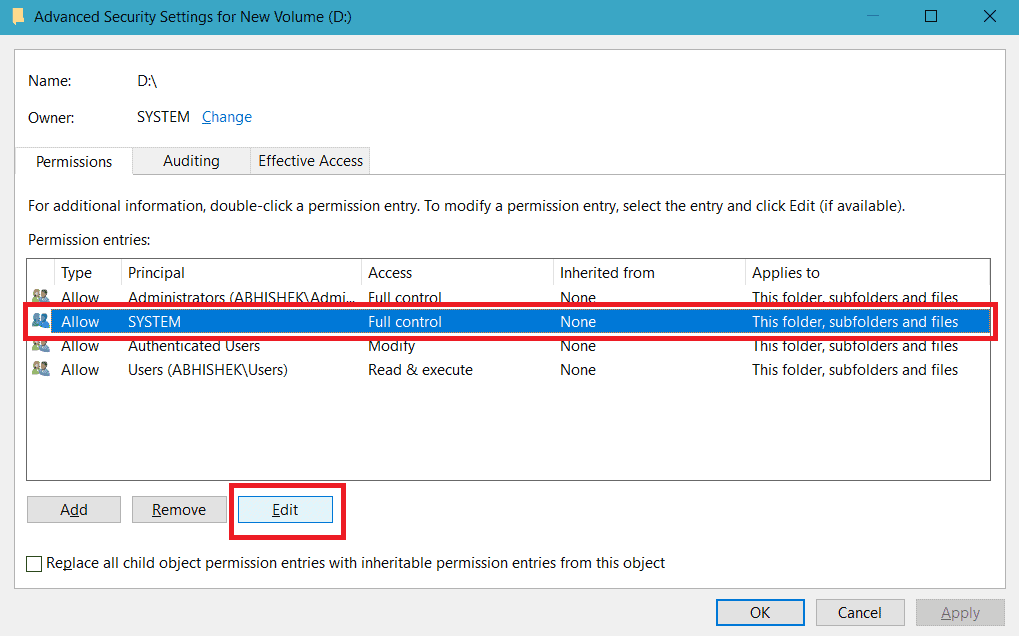The height and width of the screenshot is (636, 1019).
Task: Click the SYSTEM owner value
Action: (163, 117)
